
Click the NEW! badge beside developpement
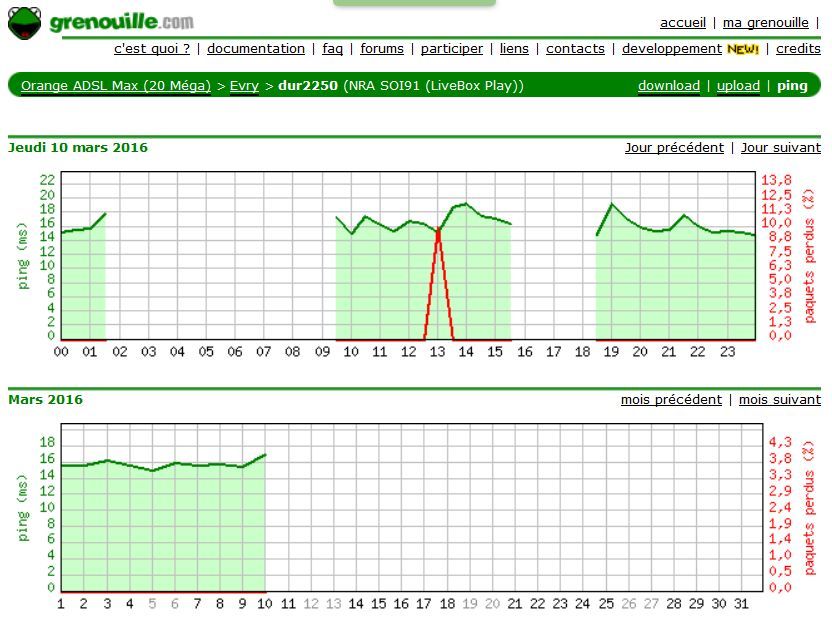(x=742, y=49)
